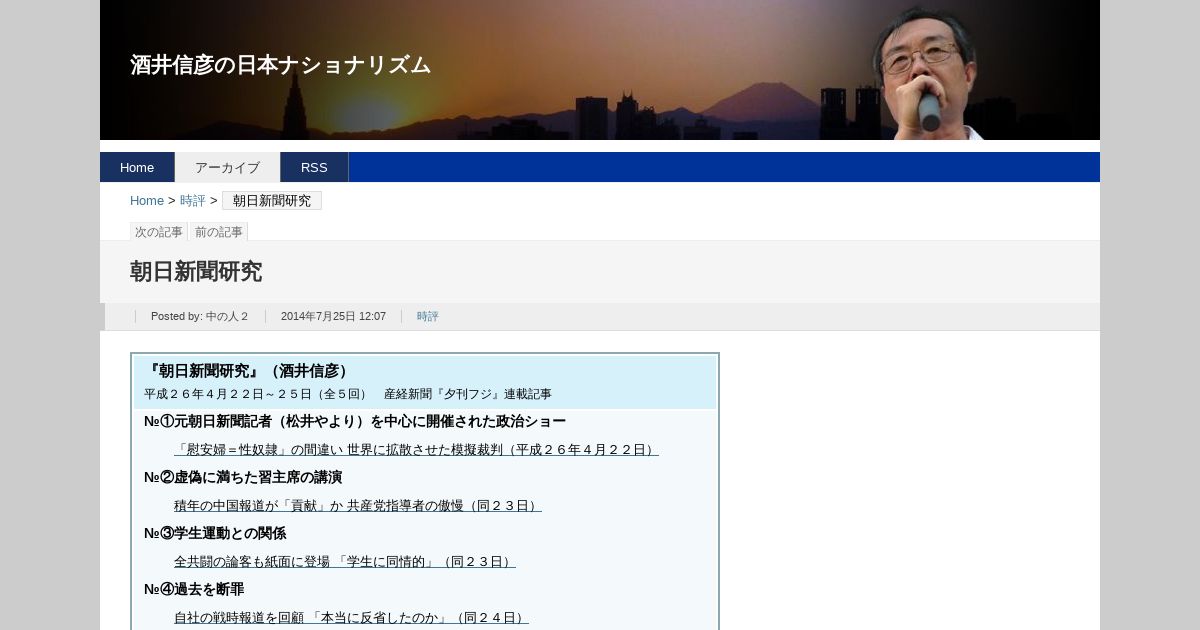Click heading №②虚偽に満ちた習主席の講演

click(x=243, y=477)
